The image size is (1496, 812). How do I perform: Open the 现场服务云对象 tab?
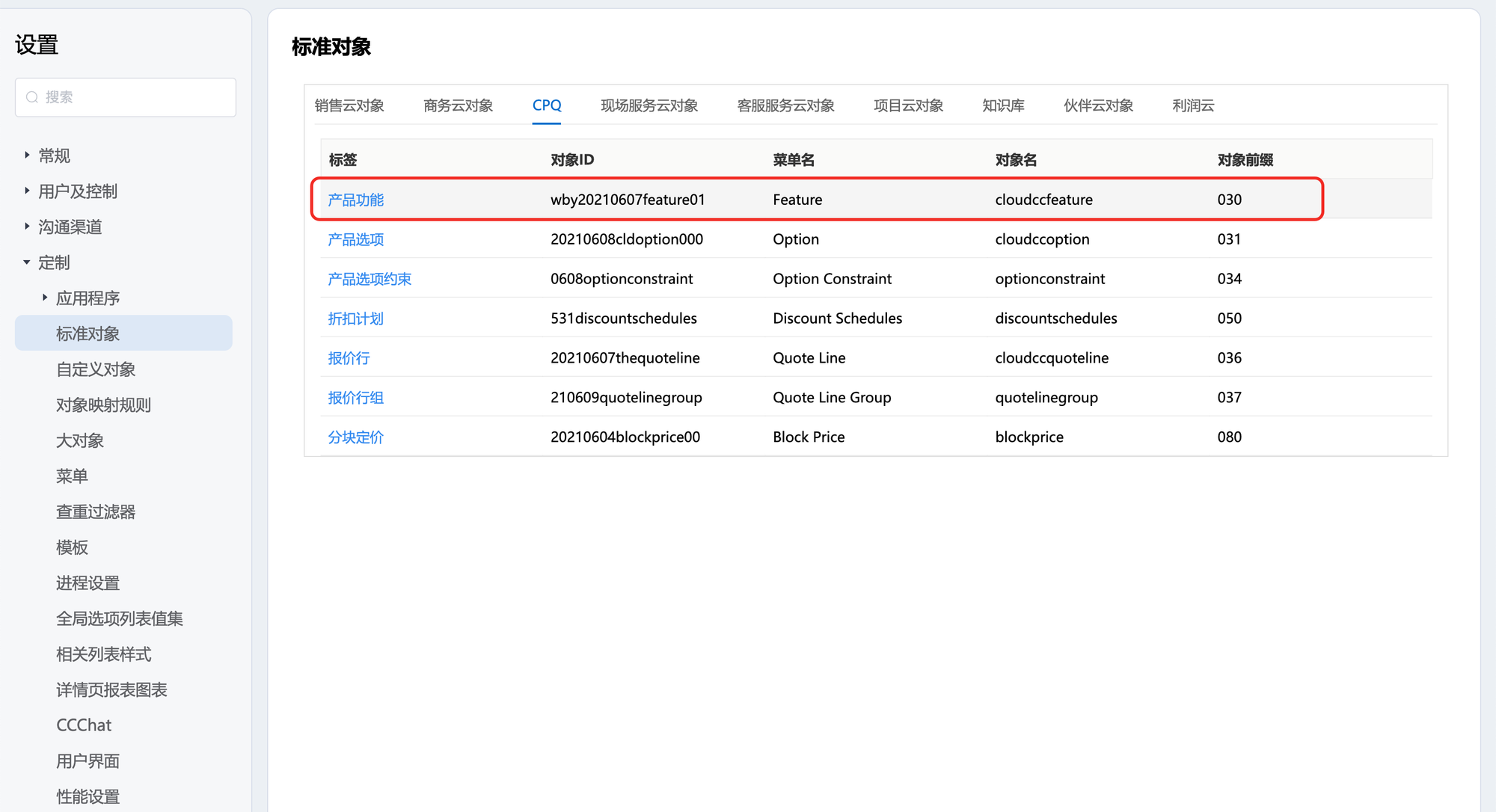[649, 105]
